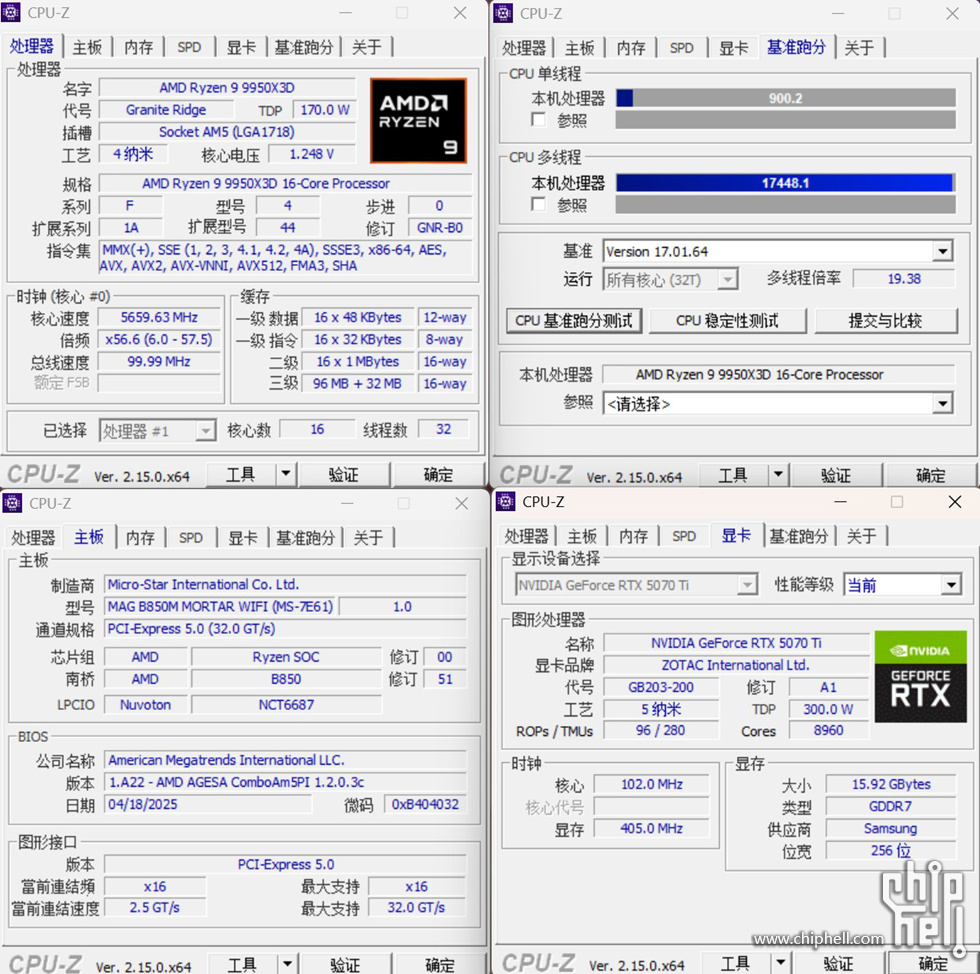The height and width of the screenshot is (974, 980).
Task: Click the 三级 cache value 96 MB + 32 MB
Action: [358, 383]
